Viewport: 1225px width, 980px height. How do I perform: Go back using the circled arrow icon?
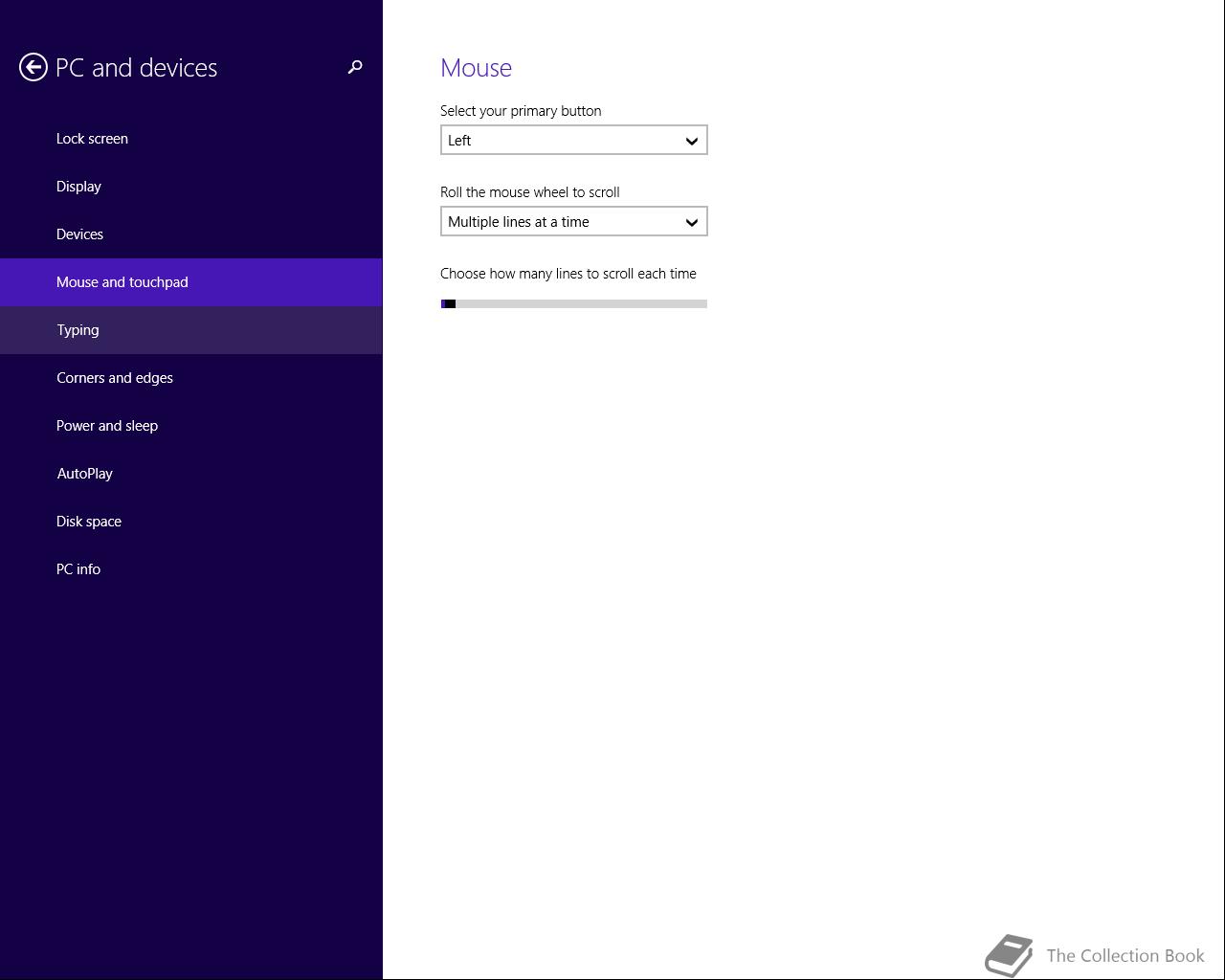coord(33,67)
